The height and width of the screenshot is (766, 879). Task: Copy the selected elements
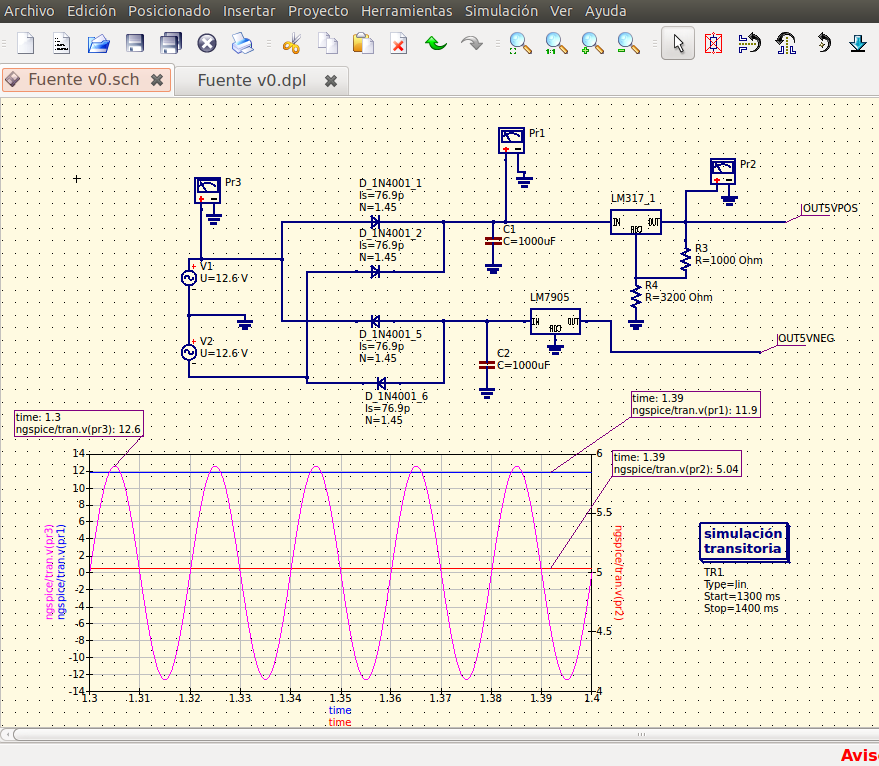point(328,43)
